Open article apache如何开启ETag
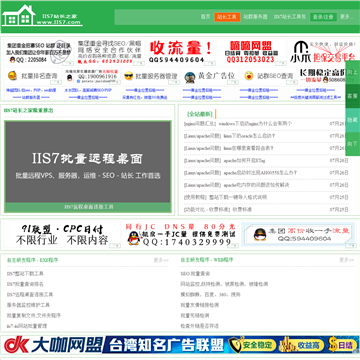The width and height of the screenshot is (360, 360). coord(244,161)
